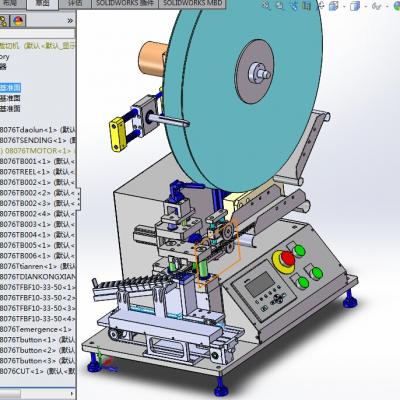Select the 08076Temergence<1> component
Image resolution: width=400 pixels, height=400 pixels.
36,329
